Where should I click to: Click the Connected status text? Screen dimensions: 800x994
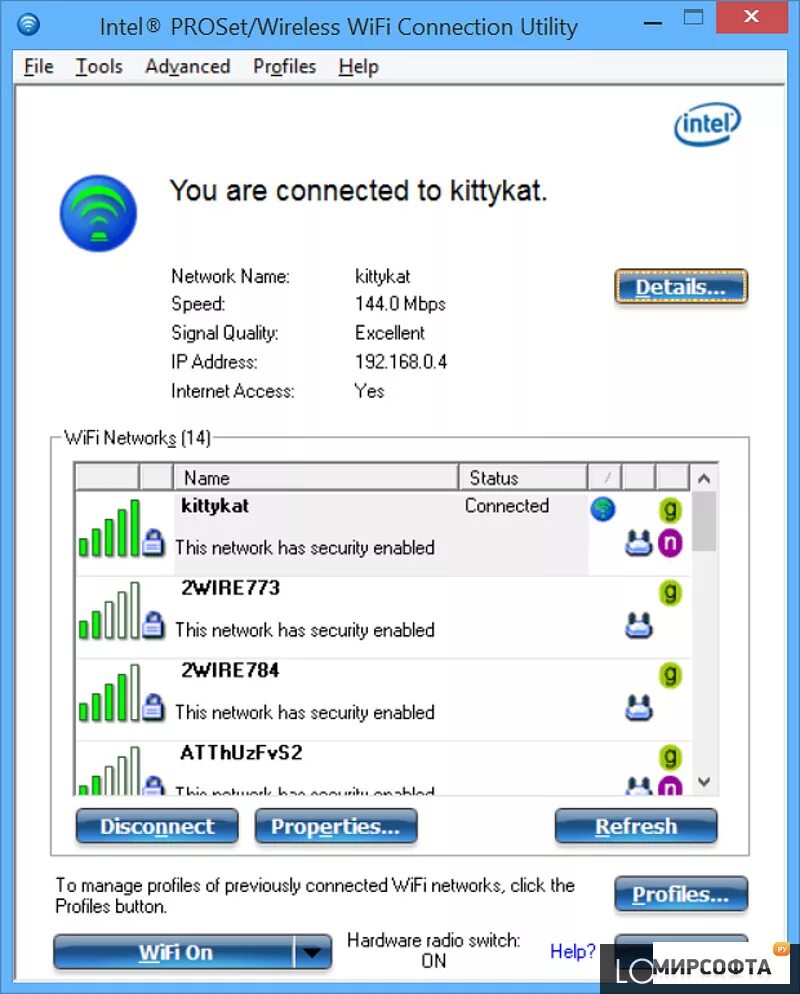click(x=506, y=506)
